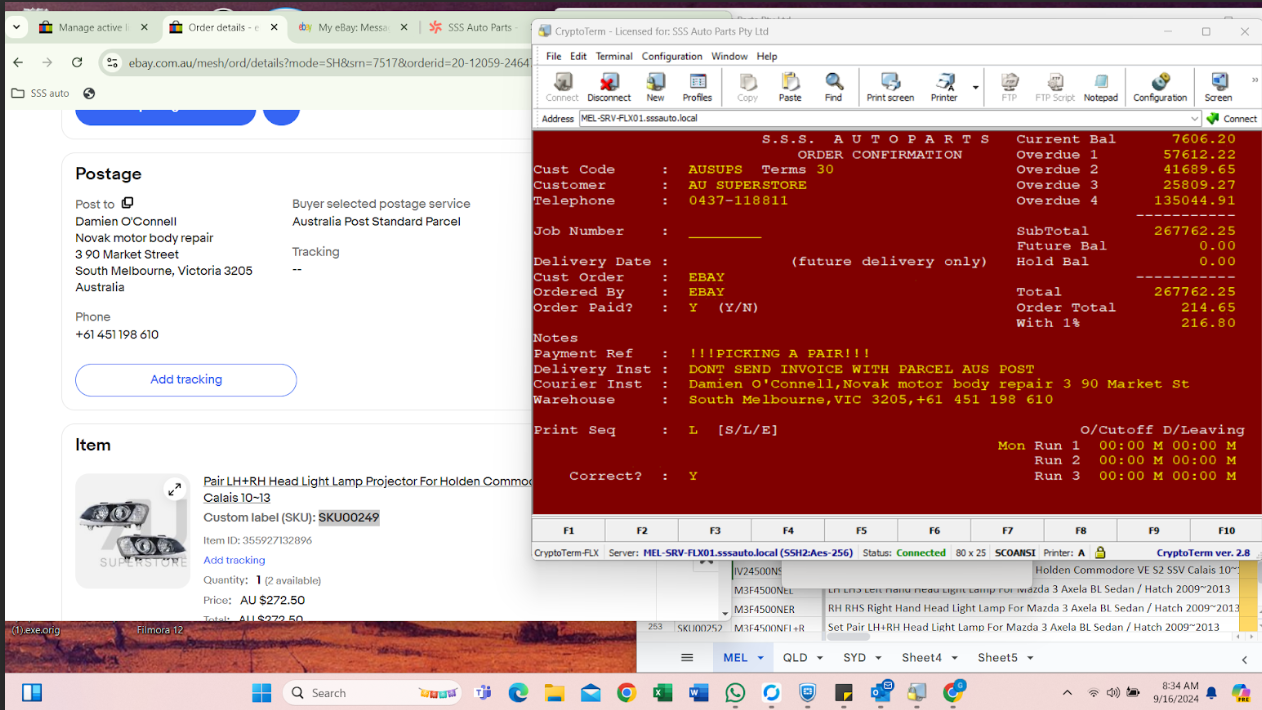Open the Sheet5 tab dropdown arrow
1262x710 pixels.
tap(1030, 658)
